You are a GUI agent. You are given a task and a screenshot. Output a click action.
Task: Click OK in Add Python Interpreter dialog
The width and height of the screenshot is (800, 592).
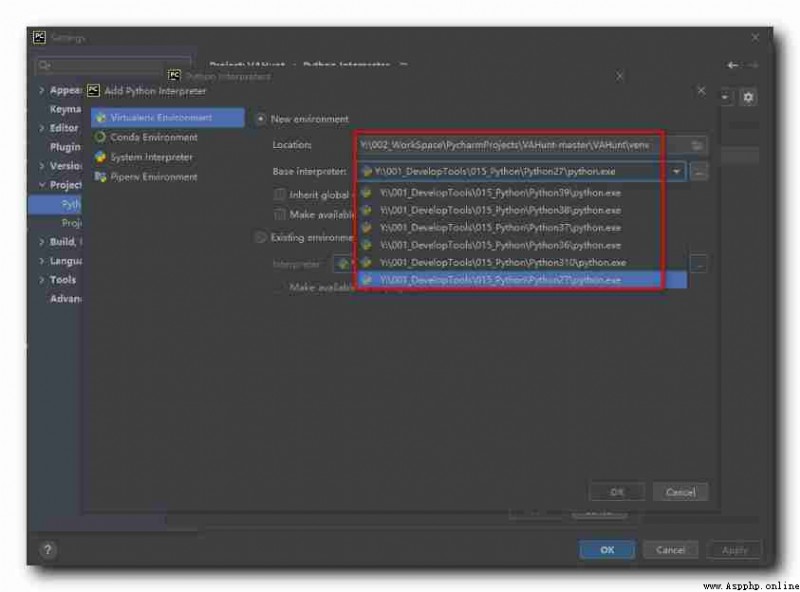pos(617,492)
